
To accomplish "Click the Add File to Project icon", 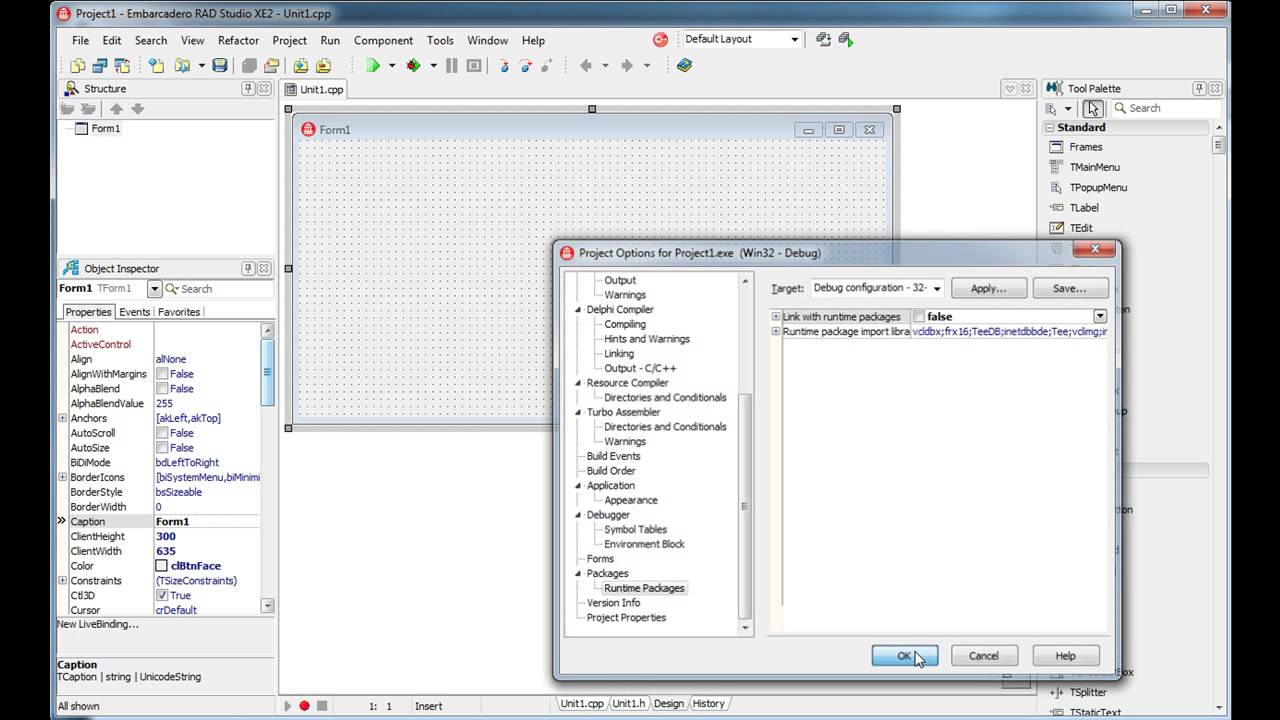I will click(301, 65).
